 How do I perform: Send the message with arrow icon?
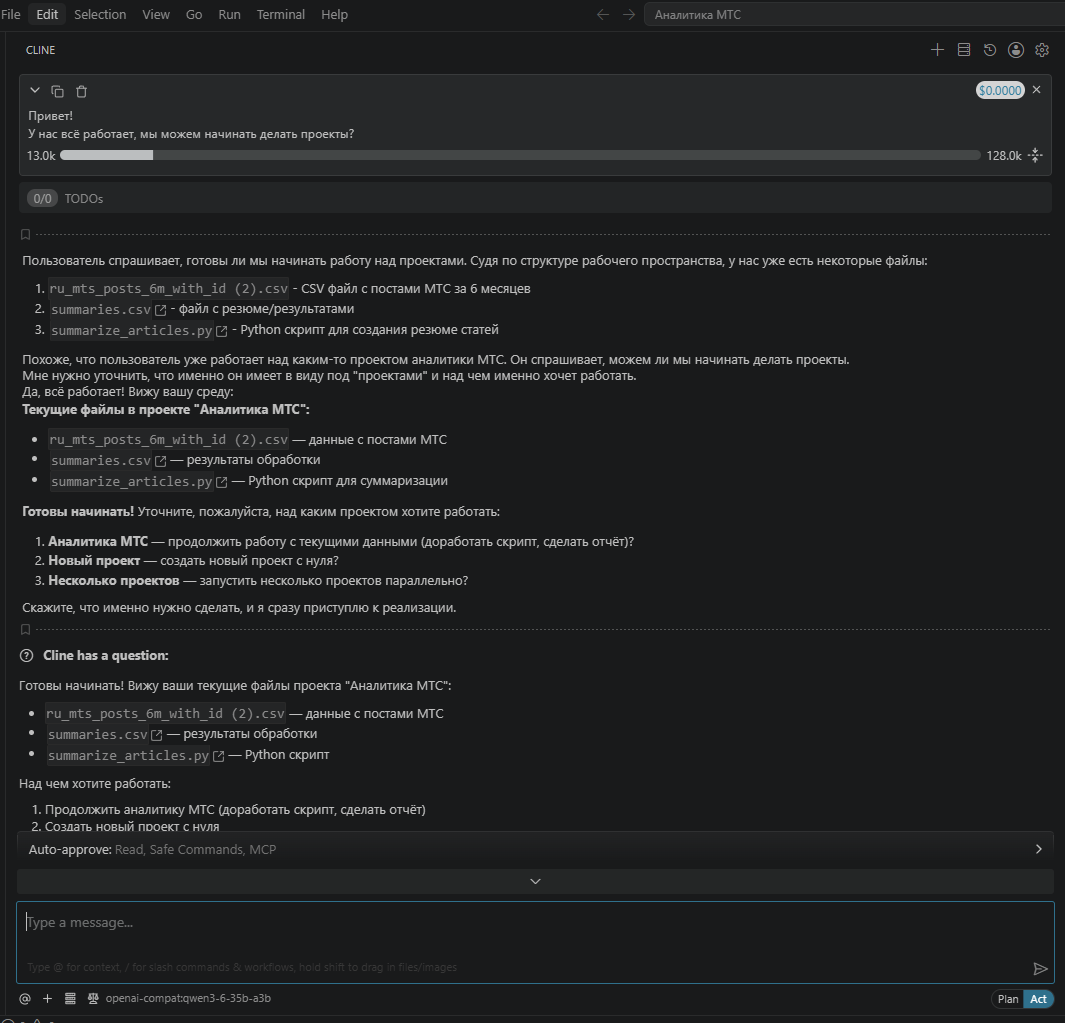(1040, 969)
